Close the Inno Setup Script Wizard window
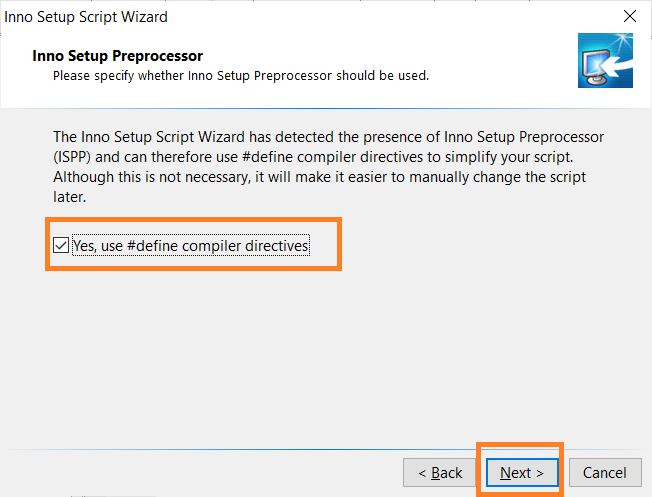652x497 pixels. point(630,16)
